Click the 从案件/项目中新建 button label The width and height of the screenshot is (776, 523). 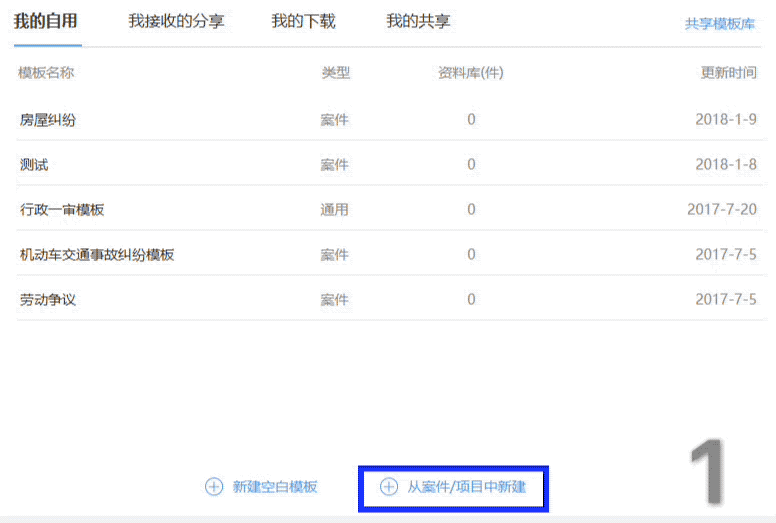click(x=467, y=487)
